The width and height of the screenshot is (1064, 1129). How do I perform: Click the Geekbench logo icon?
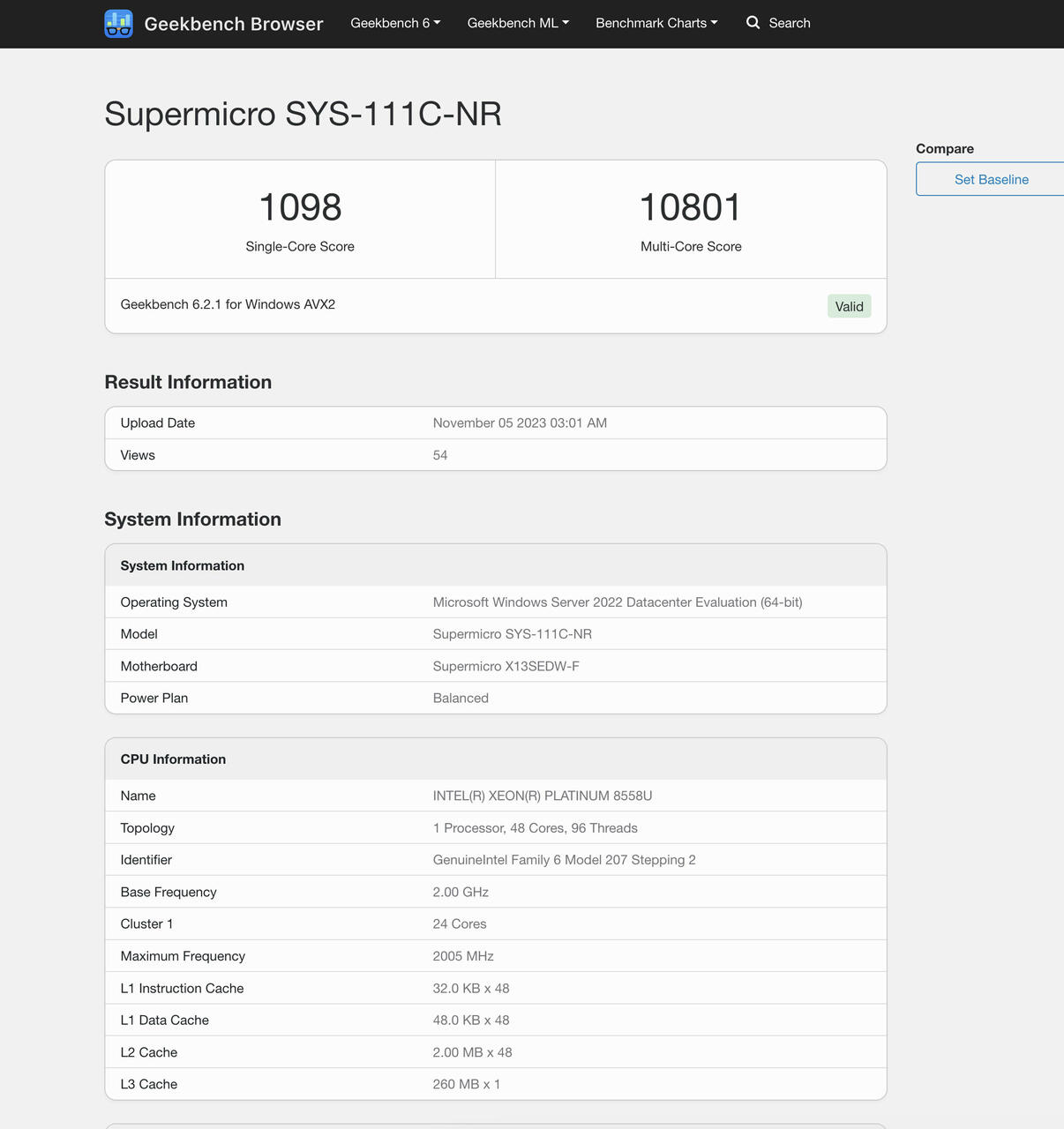pos(118,24)
